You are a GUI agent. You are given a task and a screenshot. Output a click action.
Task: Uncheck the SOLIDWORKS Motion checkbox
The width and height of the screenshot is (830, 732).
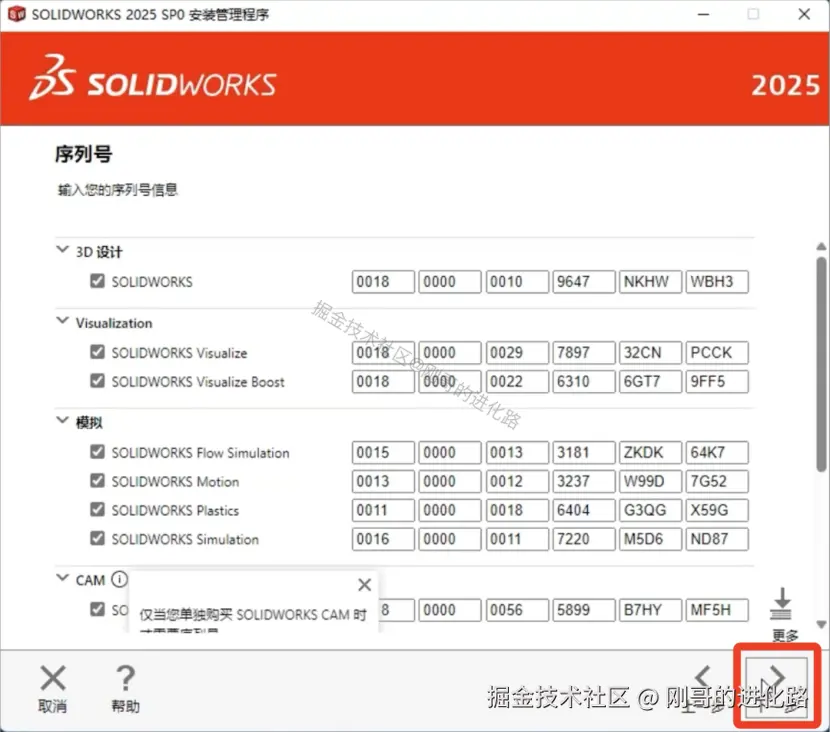coord(97,481)
